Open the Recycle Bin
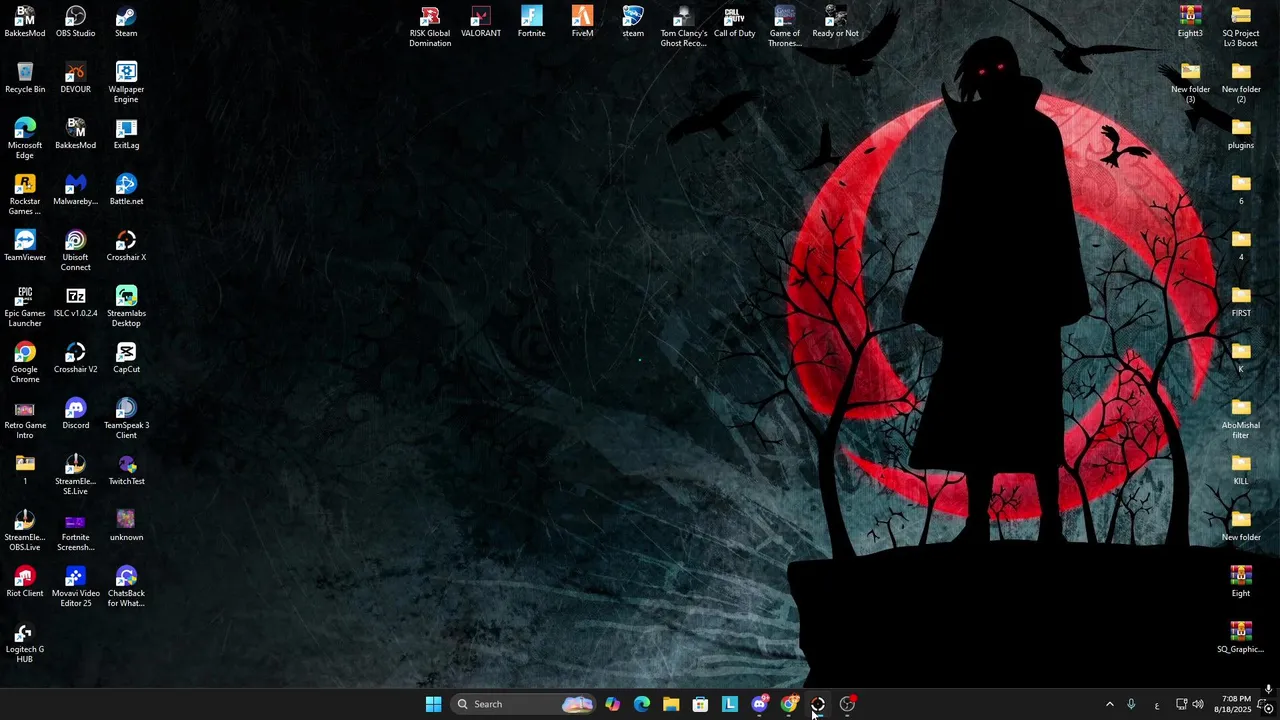Image resolution: width=1280 pixels, height=720 pixels. pyautogui.click(x=25, y=78)
